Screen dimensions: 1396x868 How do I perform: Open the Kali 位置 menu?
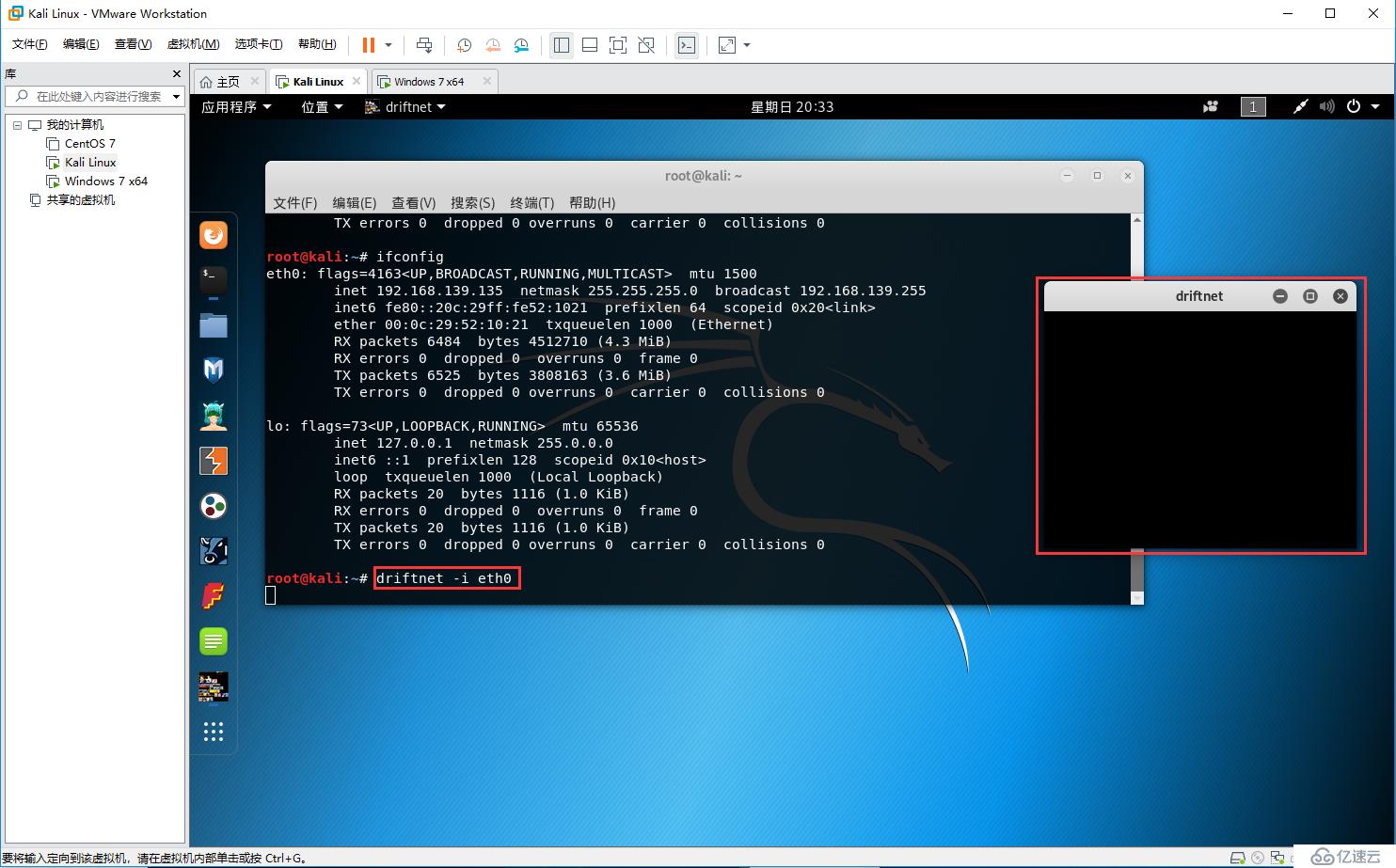tap(322, 107)
